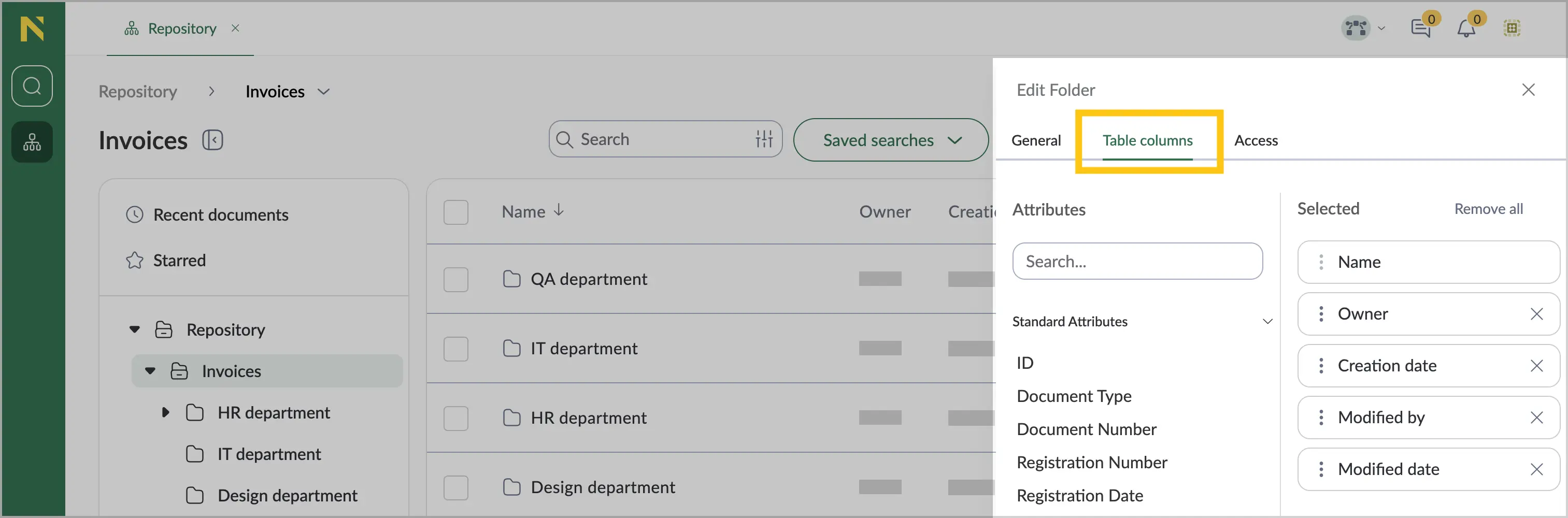Select the Repository top tab
This screenshot has height=518, width=1568.
click(x=181, y=28)
